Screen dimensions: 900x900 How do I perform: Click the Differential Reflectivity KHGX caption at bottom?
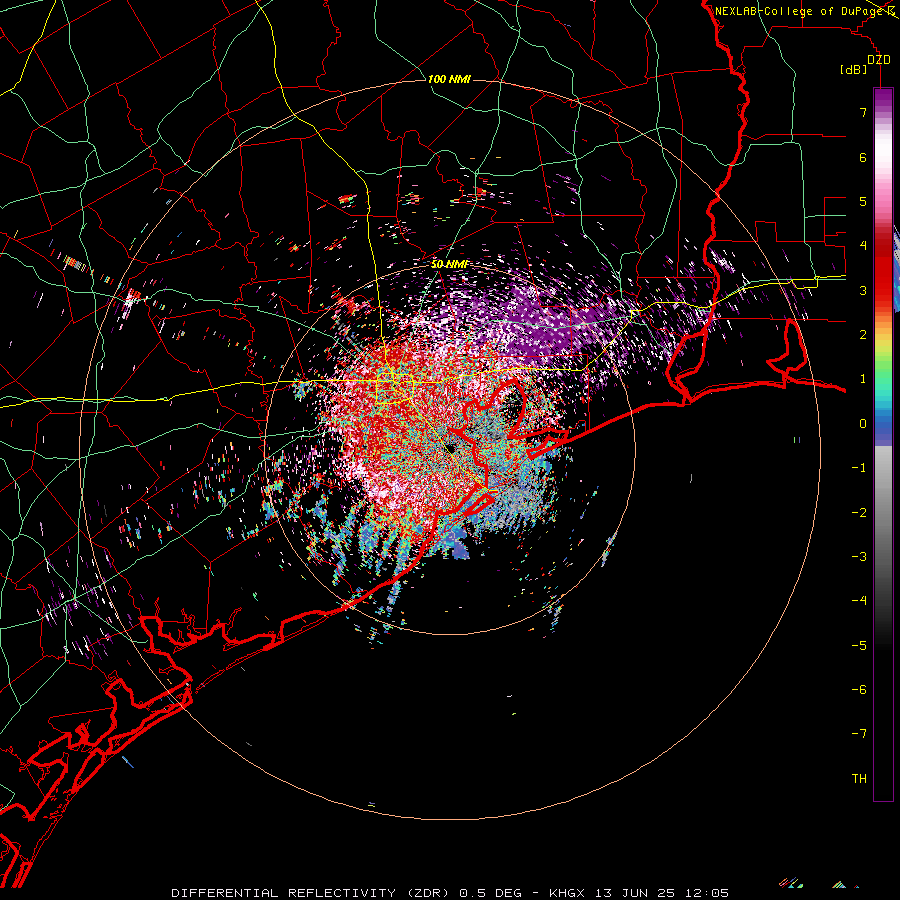[x=450, y=893]
